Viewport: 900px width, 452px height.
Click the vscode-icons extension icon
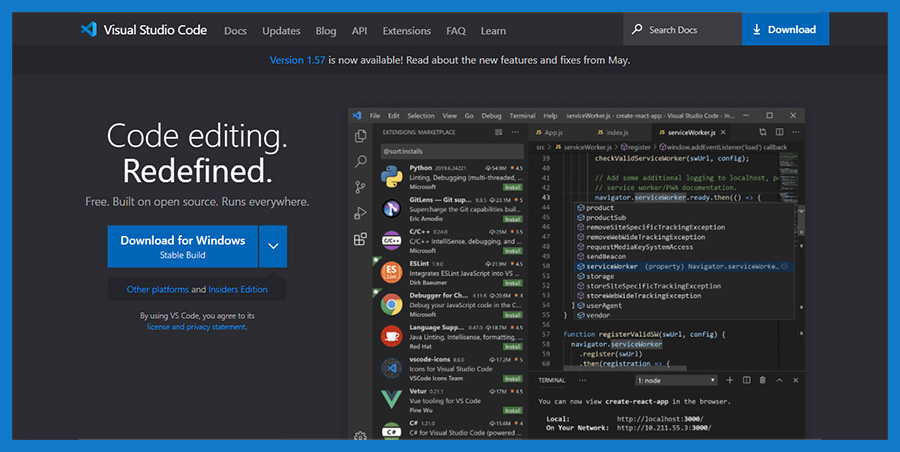(x=391, y=368)
